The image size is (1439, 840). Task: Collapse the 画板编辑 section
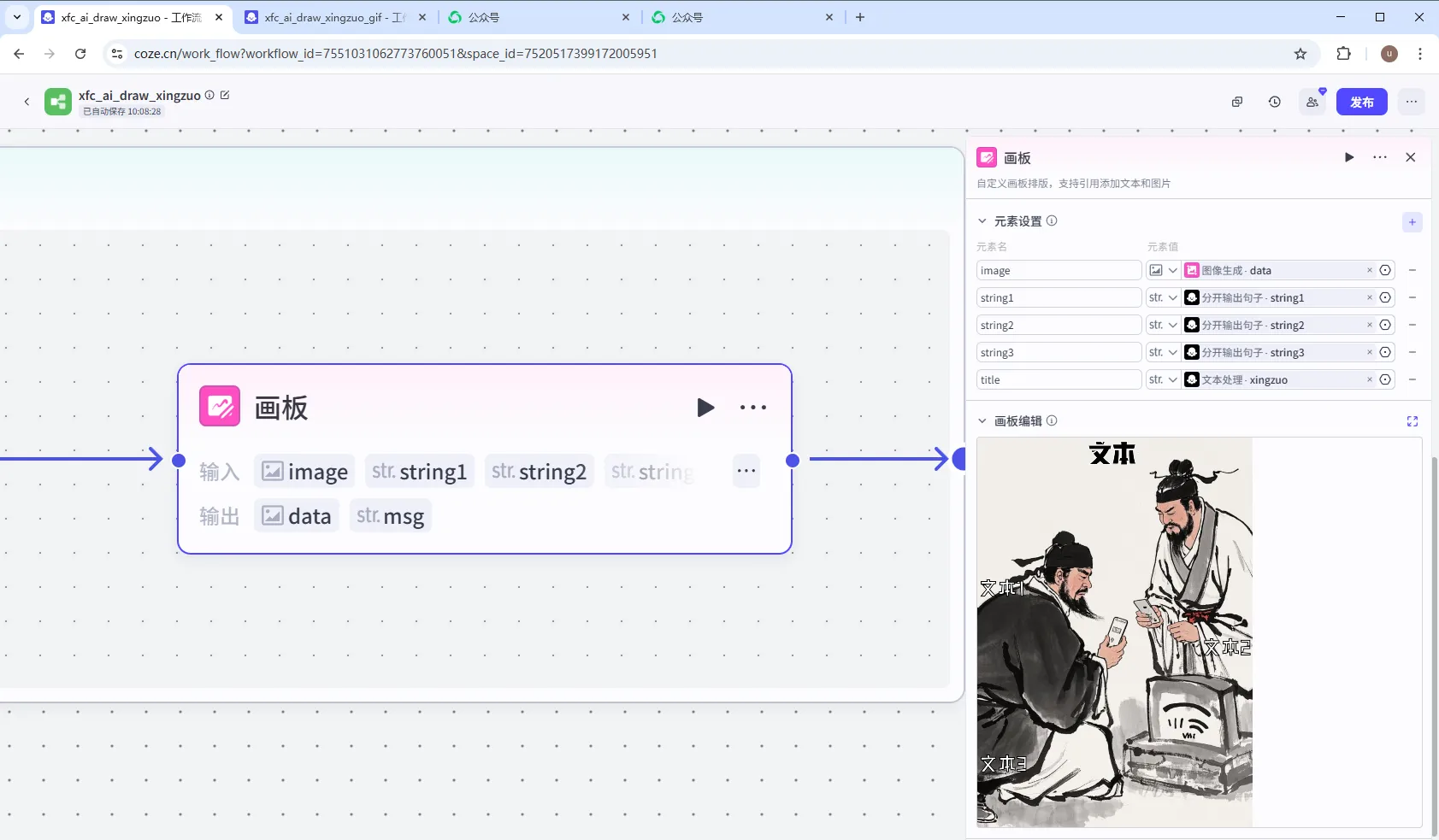click(x=982, y=420)
